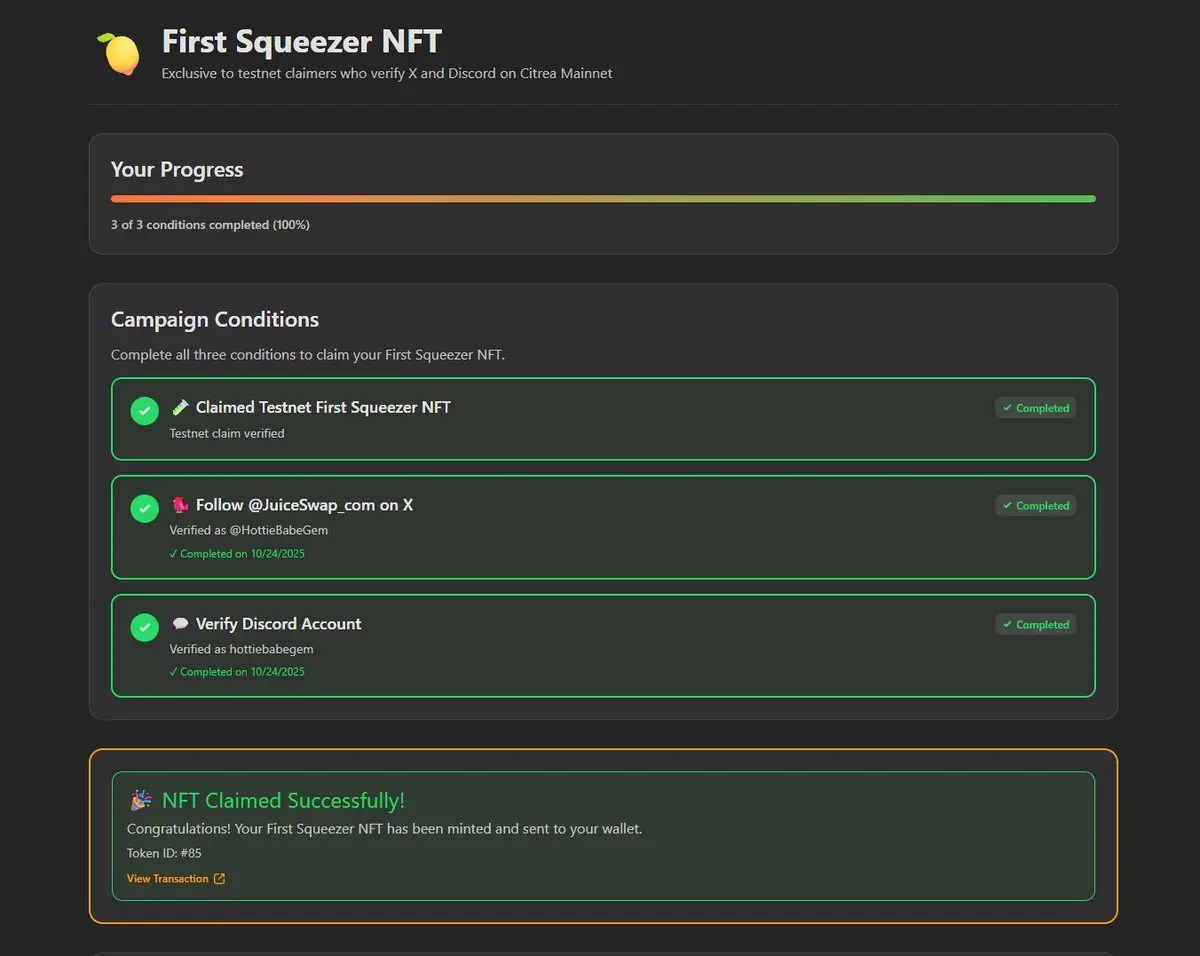Click 'Claimed Testnet First Squeezer NFT' title
This screenshot has height=956, width=1200.
[323, 407]
